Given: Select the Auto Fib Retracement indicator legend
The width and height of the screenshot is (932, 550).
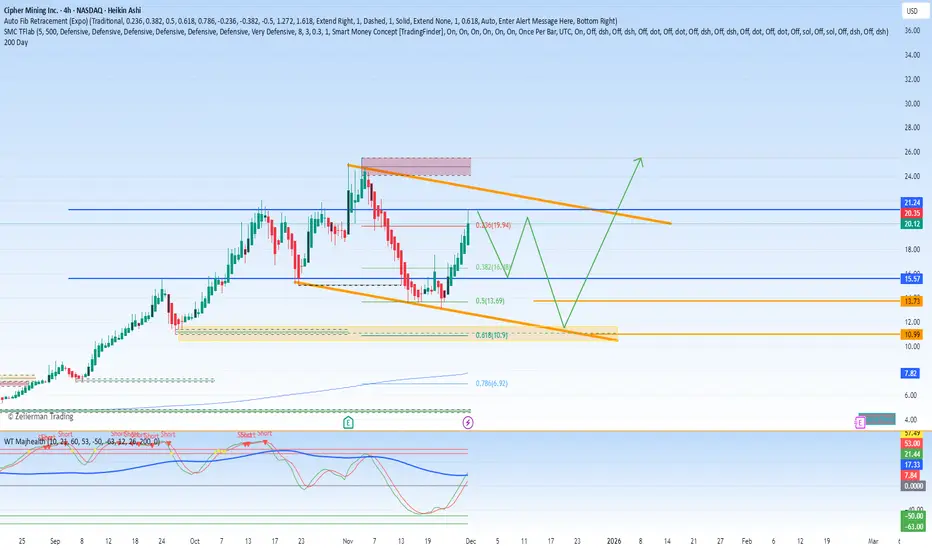Looking at the screenshot, I should click(x=310, y=21).
